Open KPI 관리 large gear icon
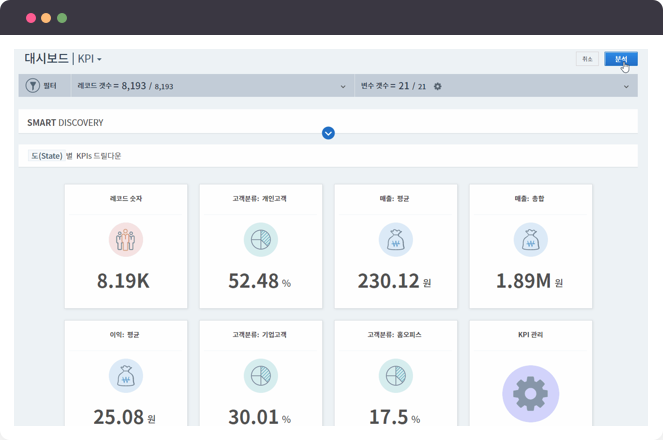This screenshot has height=440, width=663. coord(531,394)
